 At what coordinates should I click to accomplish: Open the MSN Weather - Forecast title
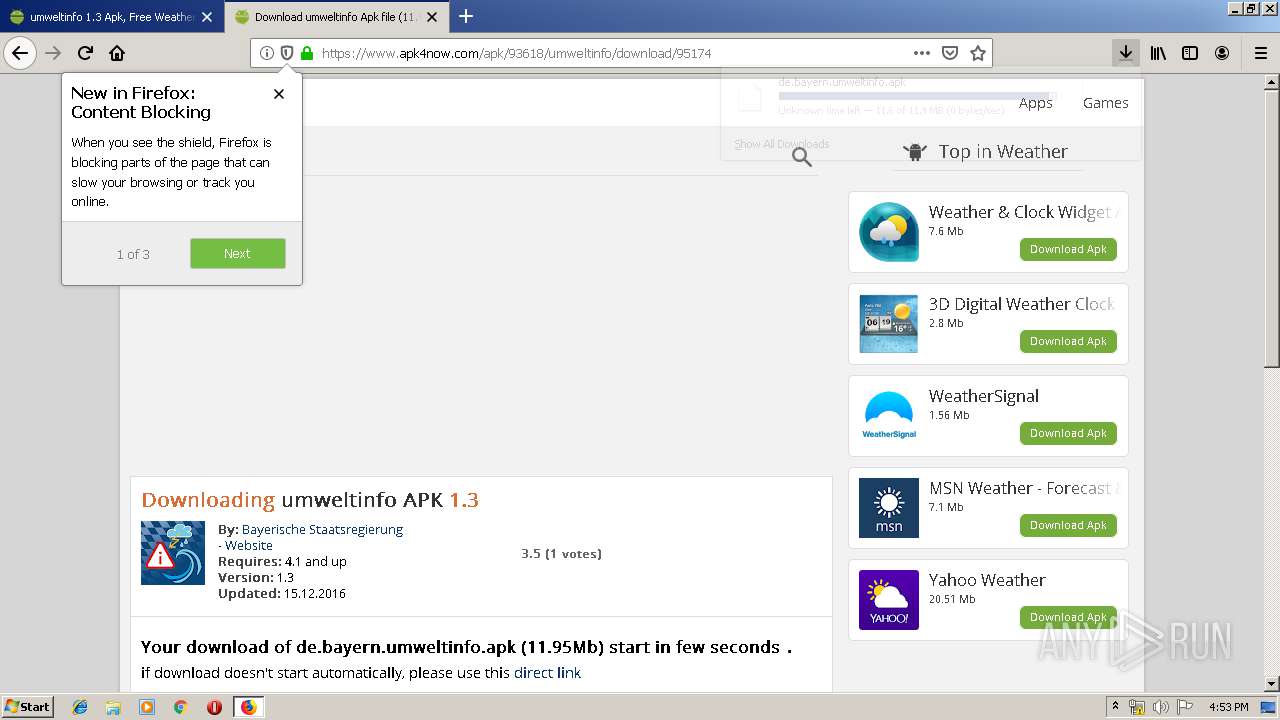point(1022,488)
